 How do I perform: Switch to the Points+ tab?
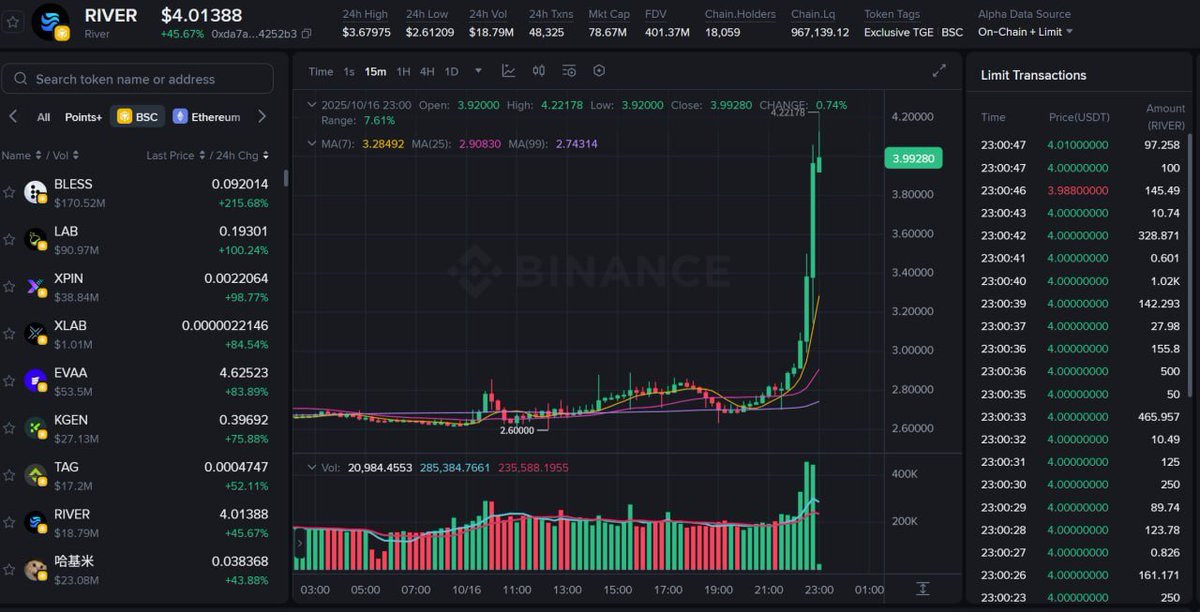(83, 117)
